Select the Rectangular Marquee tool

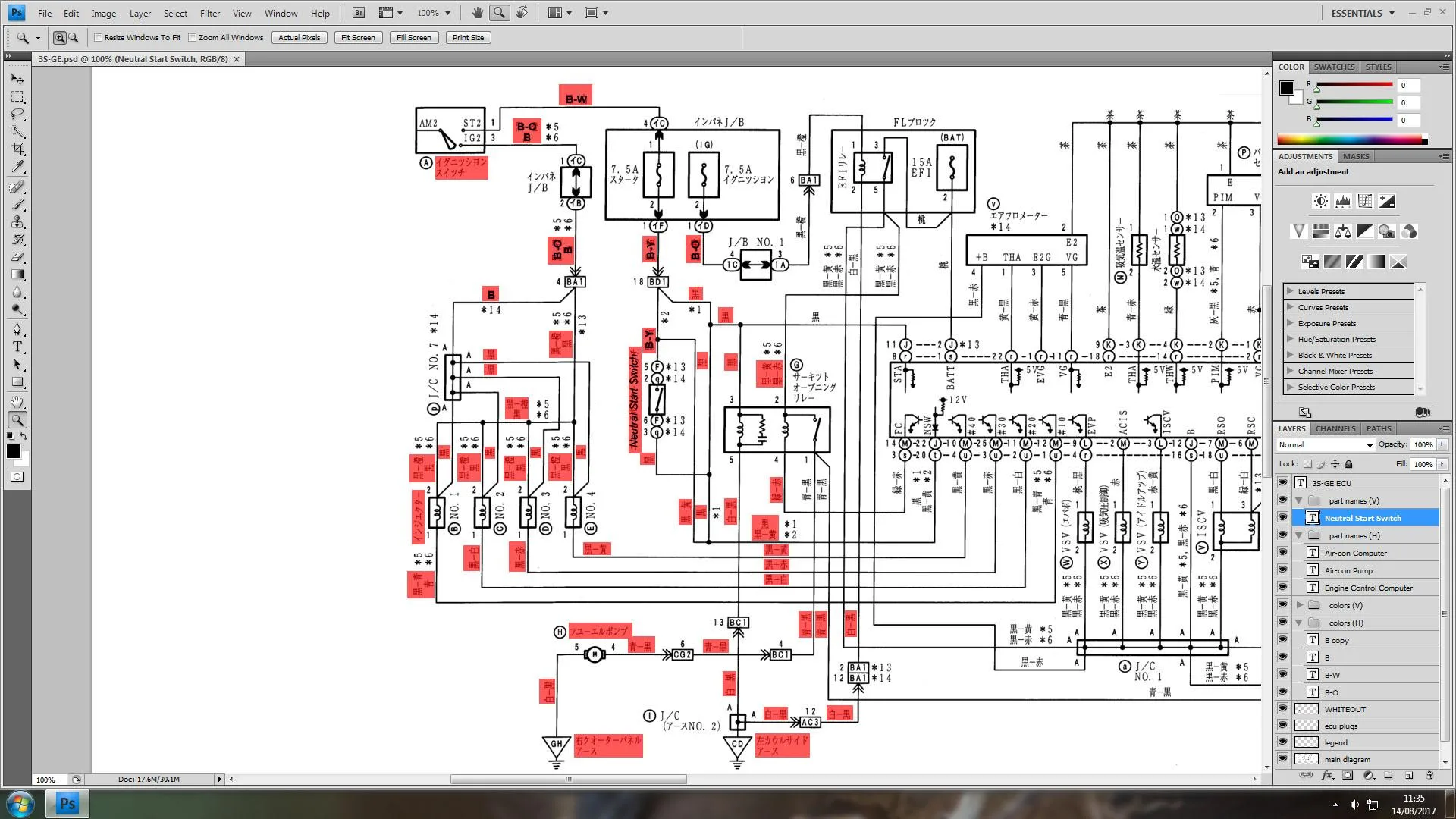point(17,97)
